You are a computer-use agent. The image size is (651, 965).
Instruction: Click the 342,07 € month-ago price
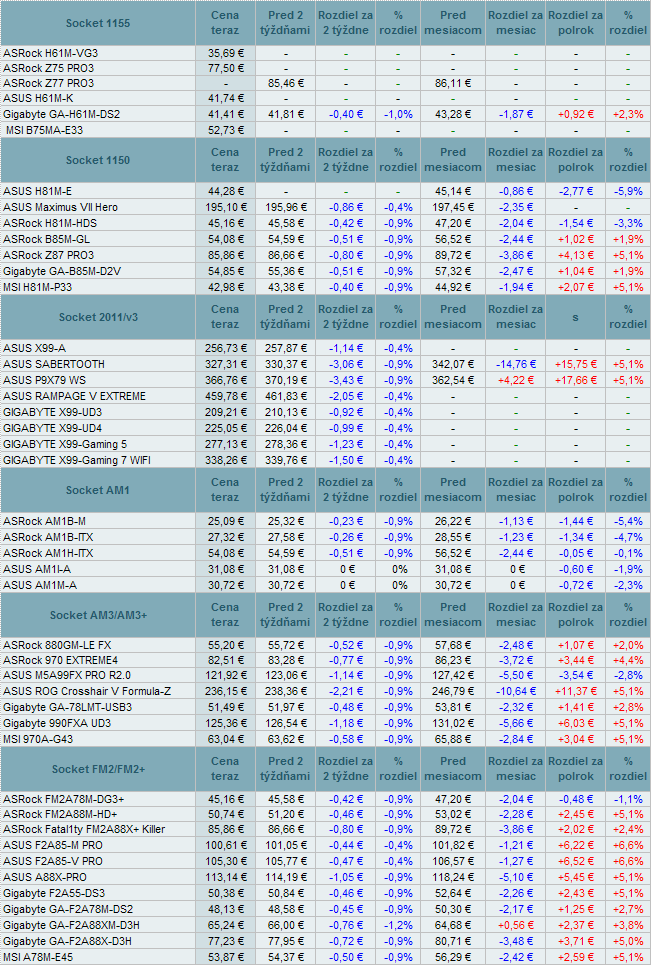[453, 364]
